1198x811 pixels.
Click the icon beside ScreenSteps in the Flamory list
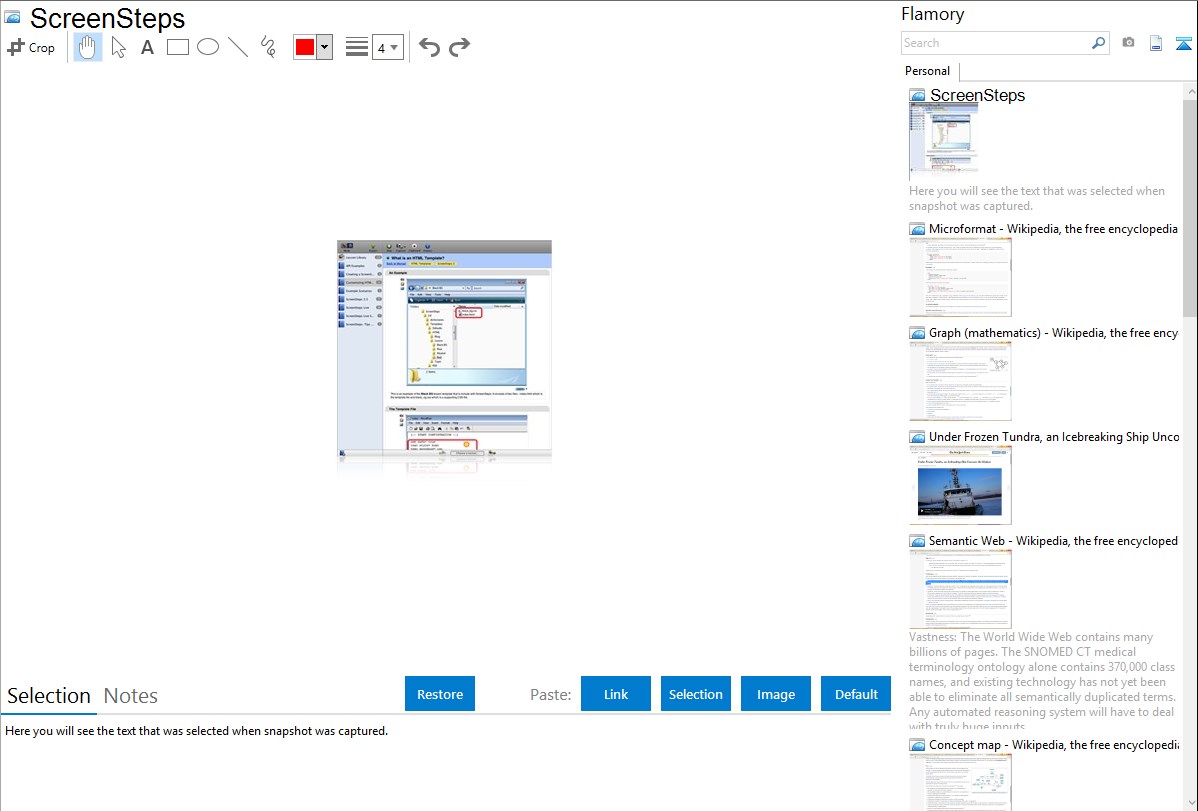point(917,96)
